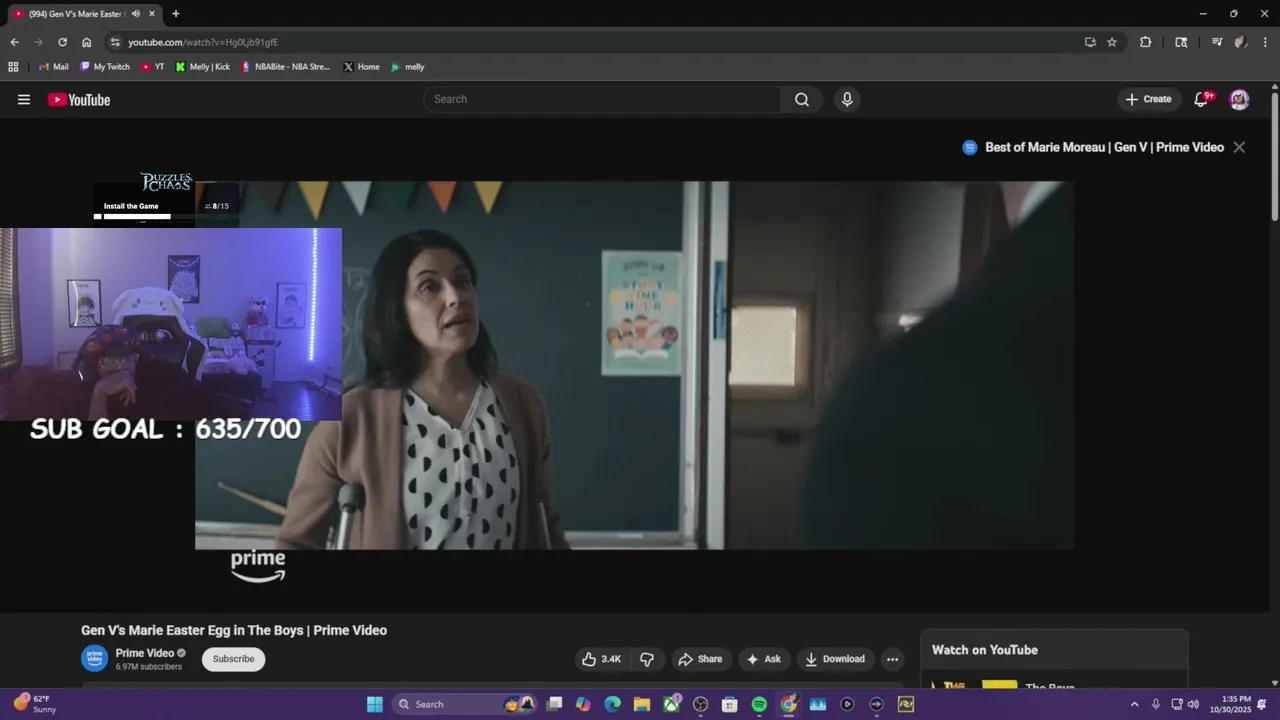The height and width of the screenshot is (720, 1280).
Task: Open the clock showing 1:35 PM
Action: 1236,704
